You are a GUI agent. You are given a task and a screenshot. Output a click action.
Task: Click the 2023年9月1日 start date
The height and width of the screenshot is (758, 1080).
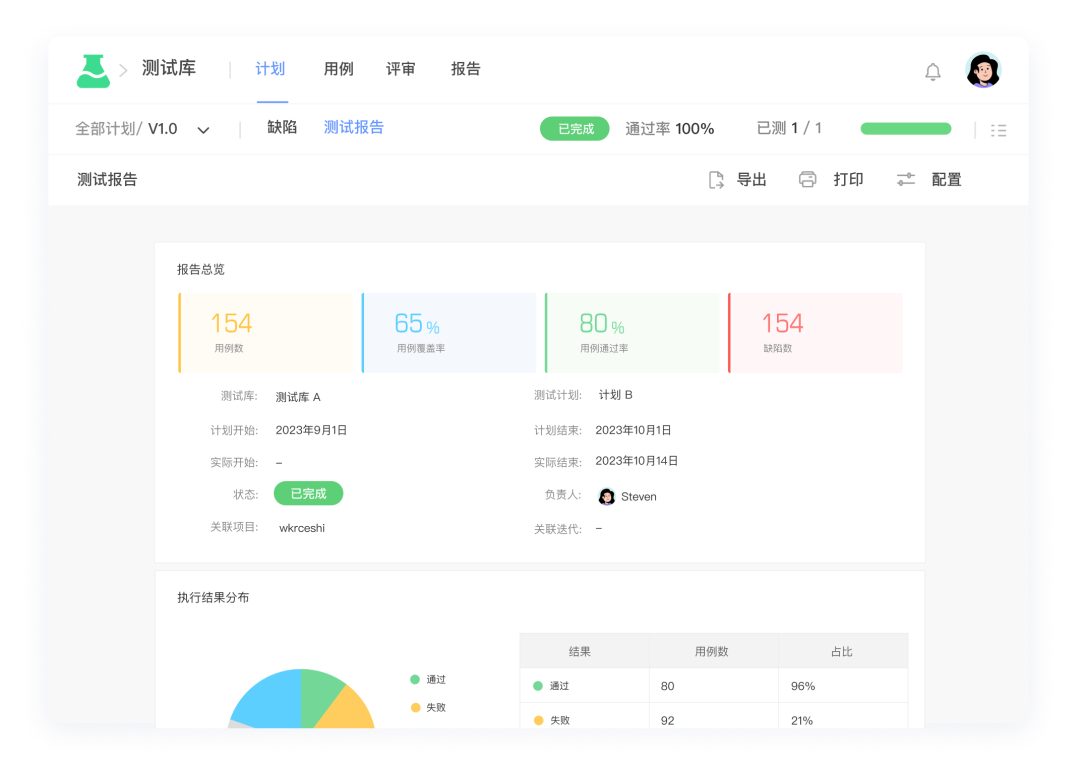[311, 430]
